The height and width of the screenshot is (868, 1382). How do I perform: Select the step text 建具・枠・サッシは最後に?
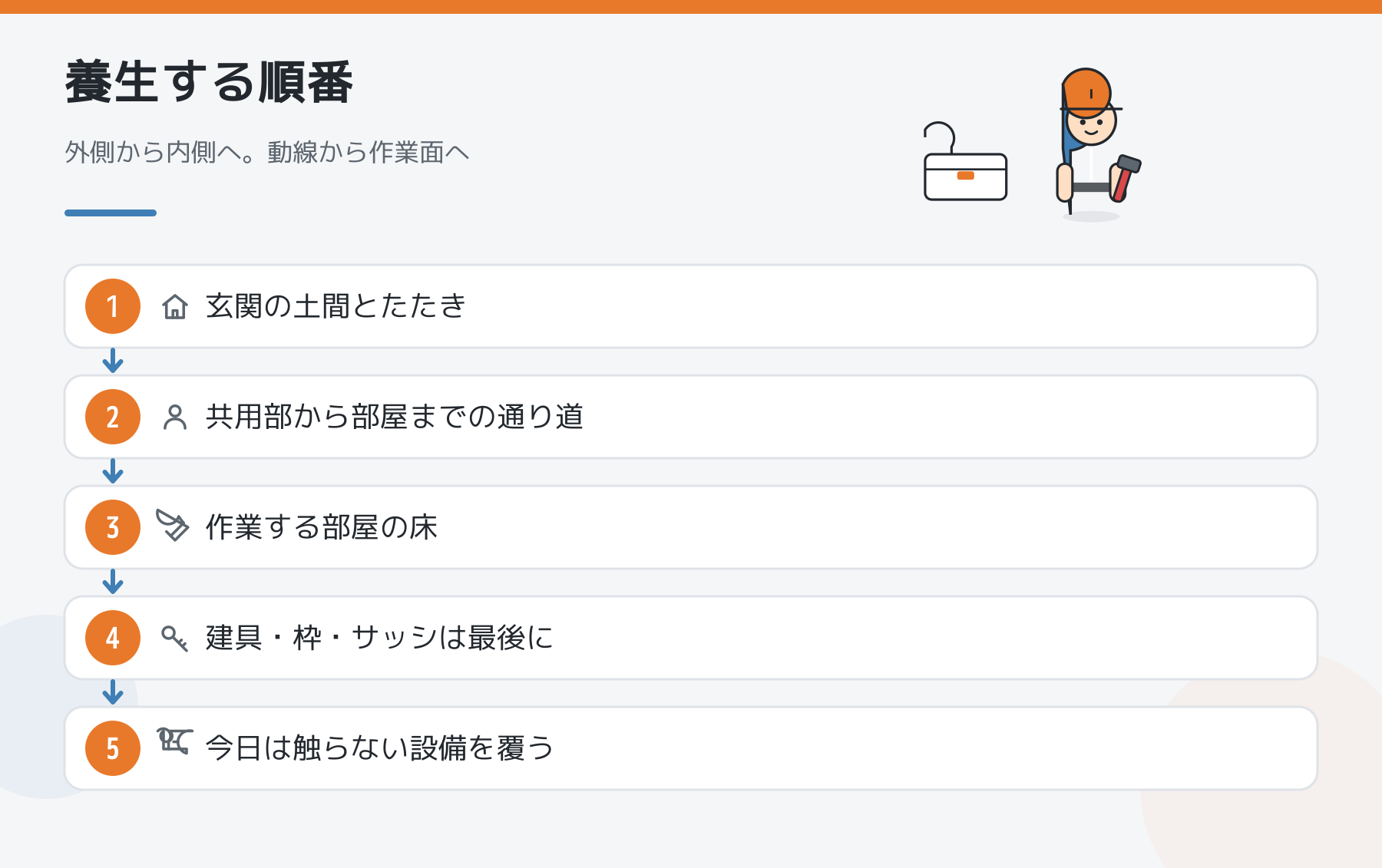coord(380,638)
